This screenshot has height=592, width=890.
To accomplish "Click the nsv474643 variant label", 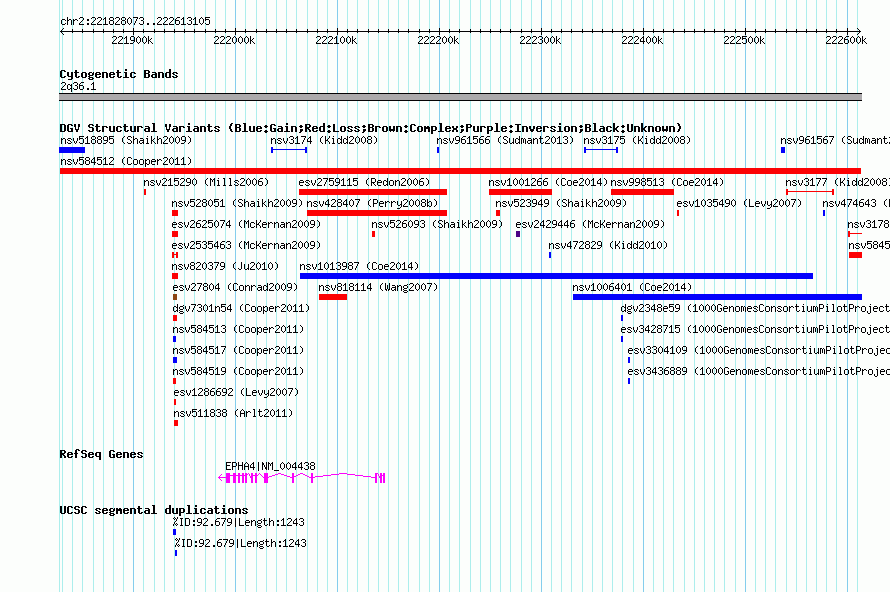I will [x=856, y=203].
